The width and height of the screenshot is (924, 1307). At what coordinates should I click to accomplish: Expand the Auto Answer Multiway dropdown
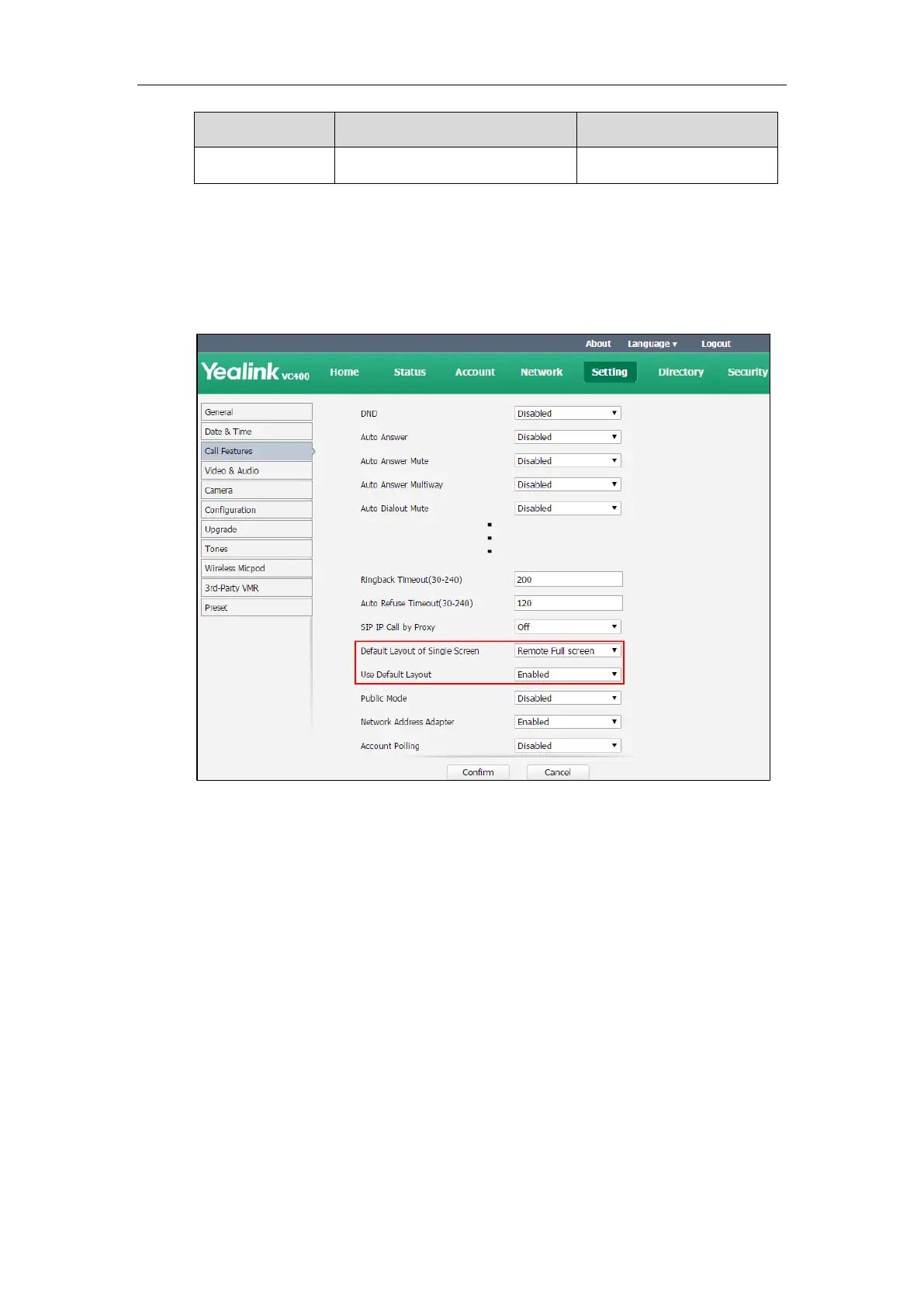(568, 484)
